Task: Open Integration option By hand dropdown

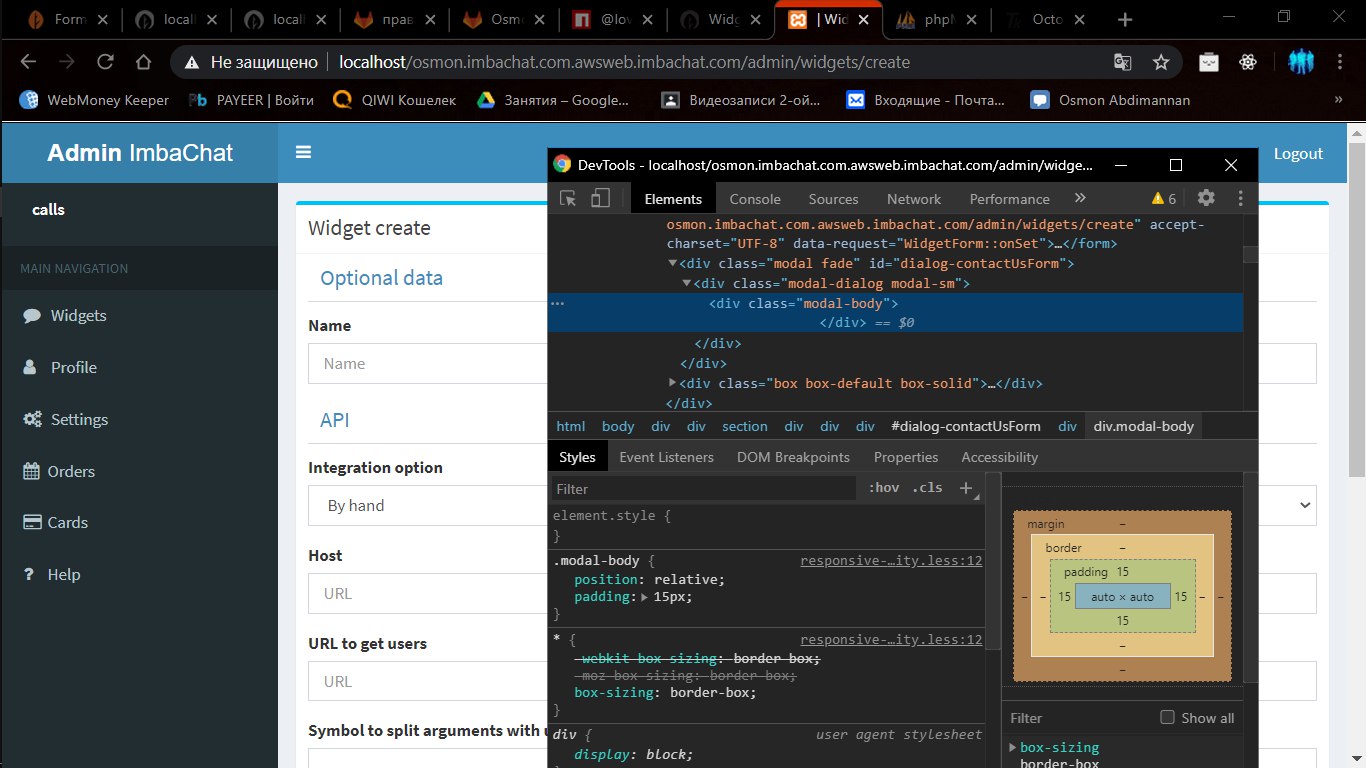Action: coord(812,505)
